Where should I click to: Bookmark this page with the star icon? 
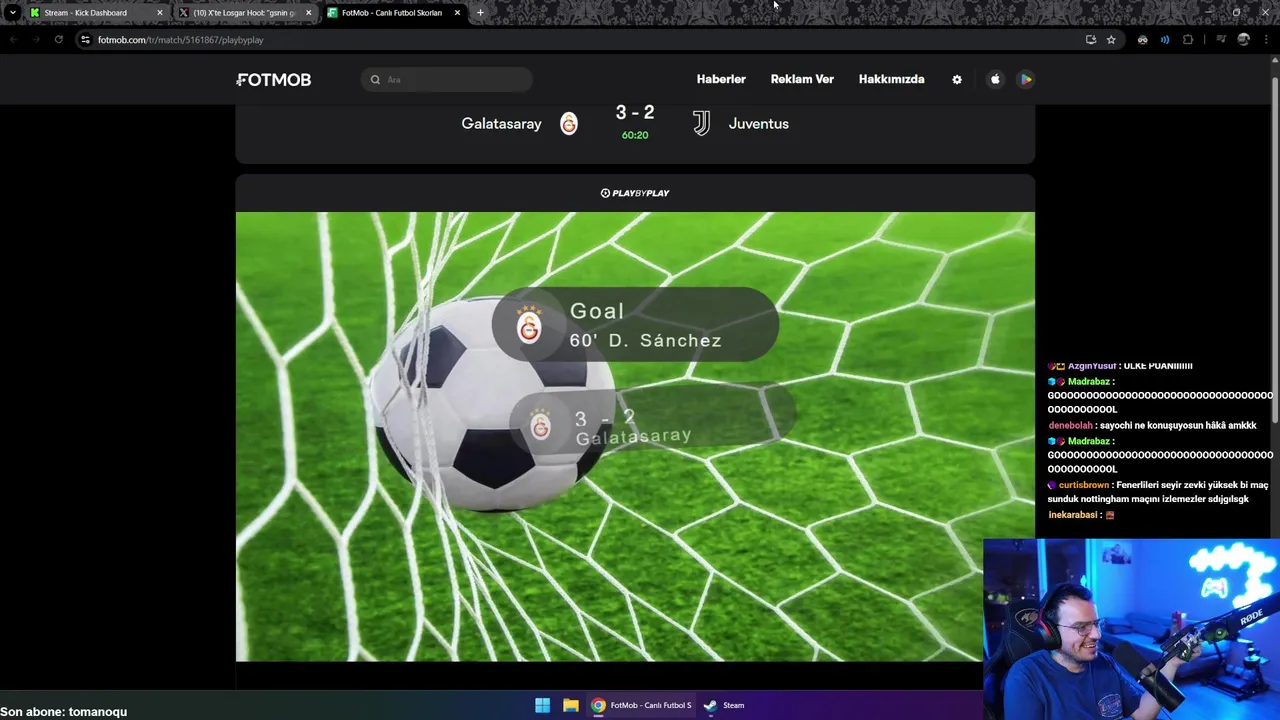pos(1111,39)
